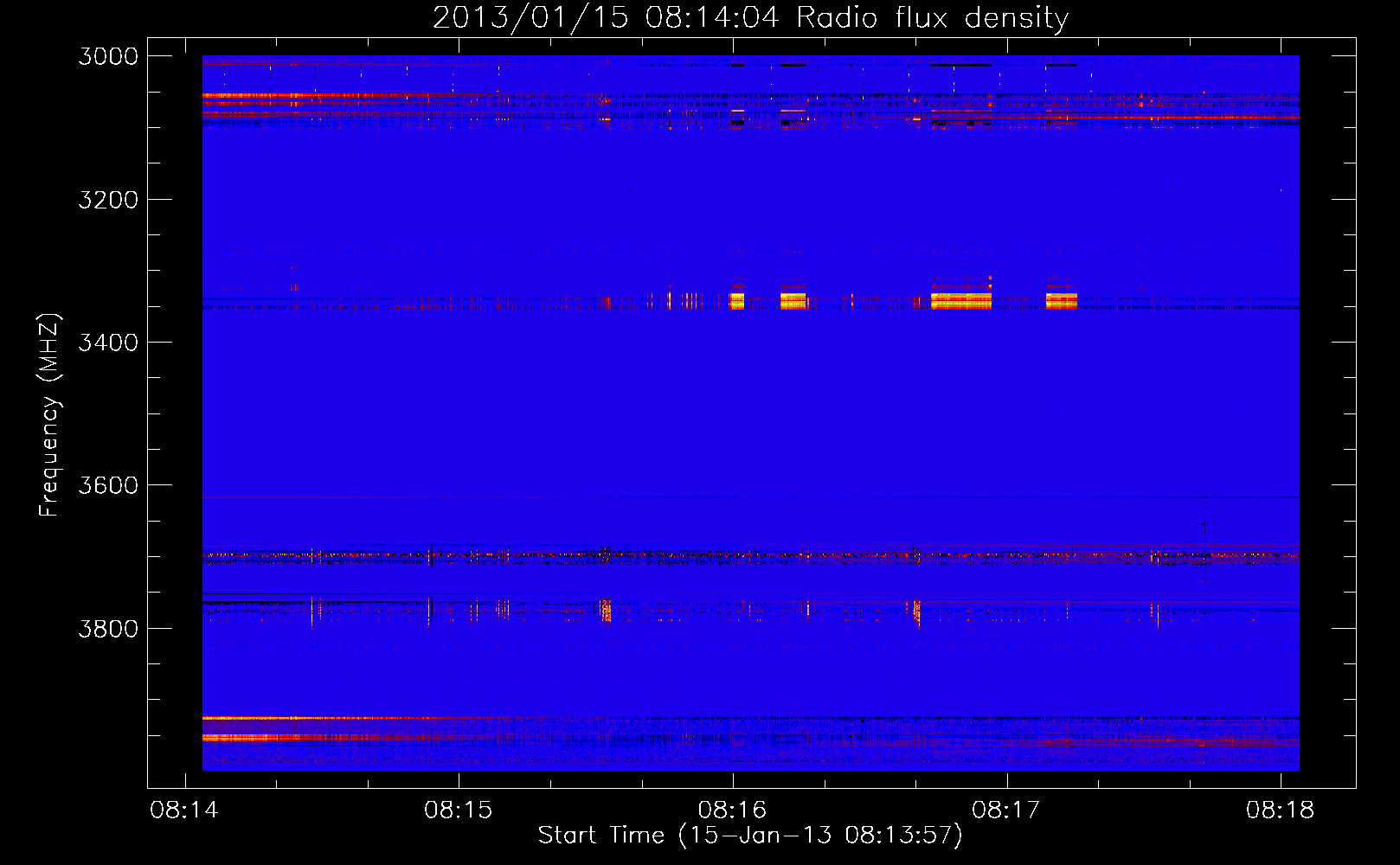Select the 3800 frequency tick label
This screenshot has height=865, width=1400.
[x=108, y=628]
